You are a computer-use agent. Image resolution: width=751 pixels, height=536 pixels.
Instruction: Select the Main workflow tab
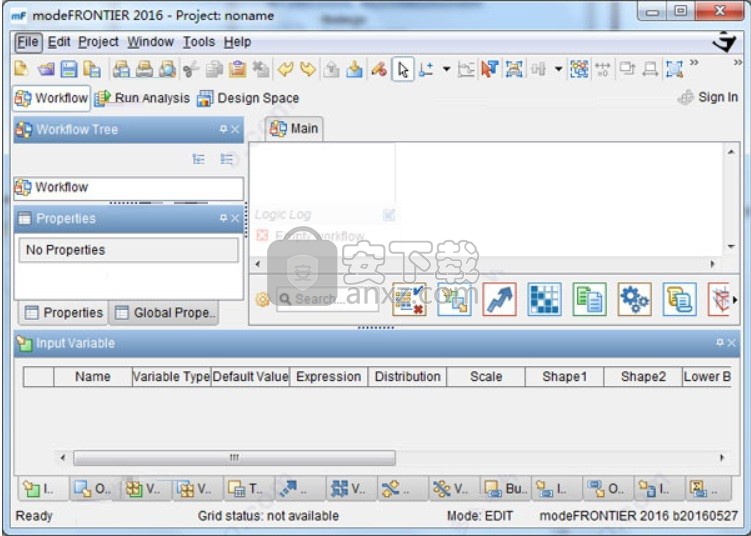pos(294,129)
